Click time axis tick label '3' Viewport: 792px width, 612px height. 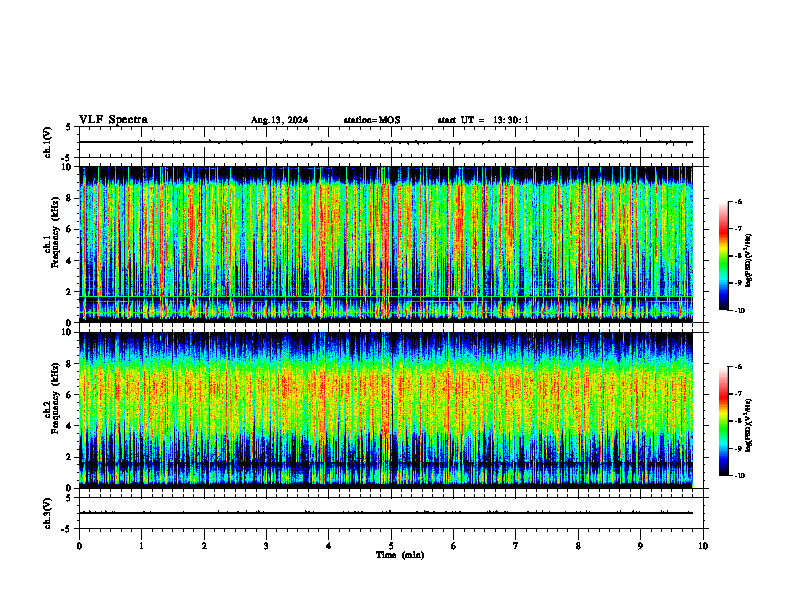(x=266, y=546)
